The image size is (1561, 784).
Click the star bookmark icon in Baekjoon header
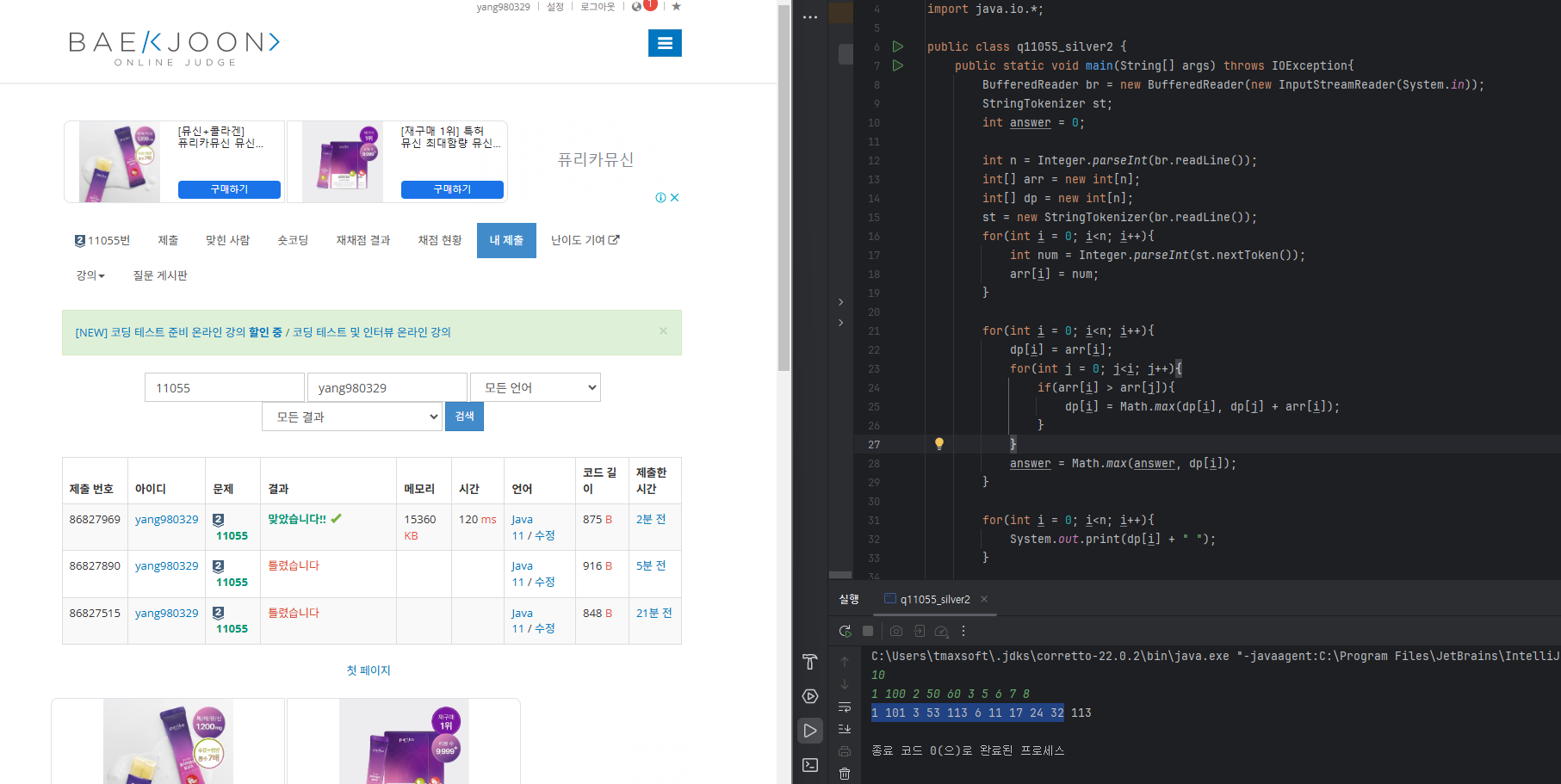[676, 6]
